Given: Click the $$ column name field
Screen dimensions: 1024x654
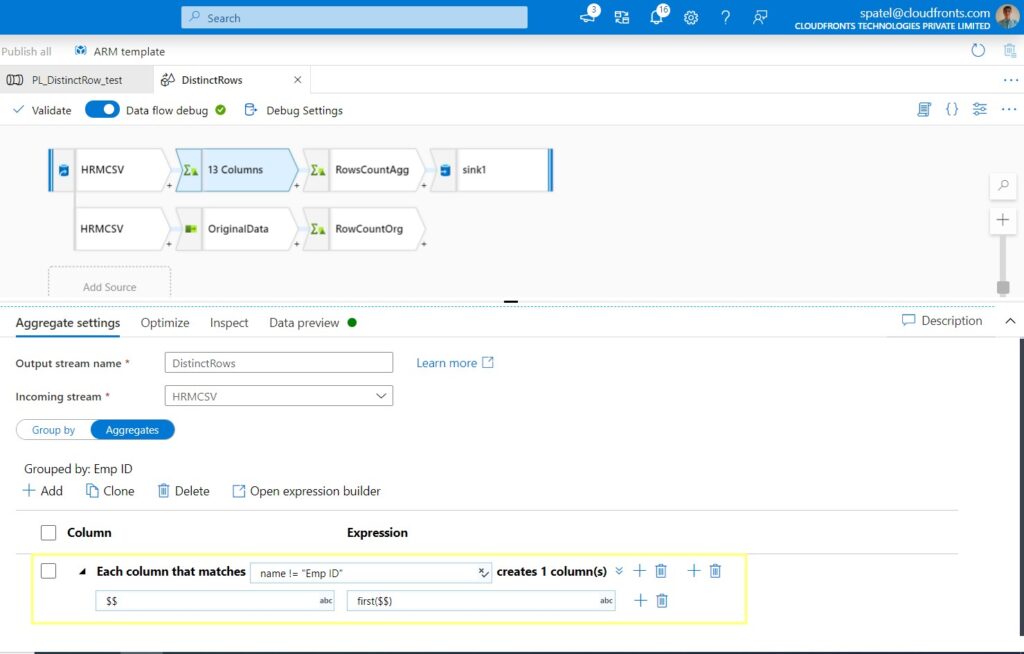Looking at the screenshot, I should (215, 600).
